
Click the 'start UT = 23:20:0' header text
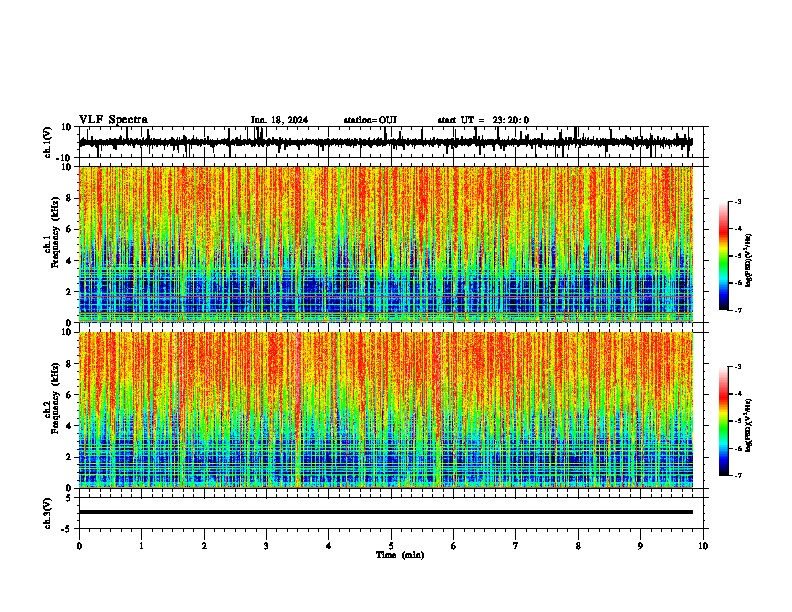483,120
